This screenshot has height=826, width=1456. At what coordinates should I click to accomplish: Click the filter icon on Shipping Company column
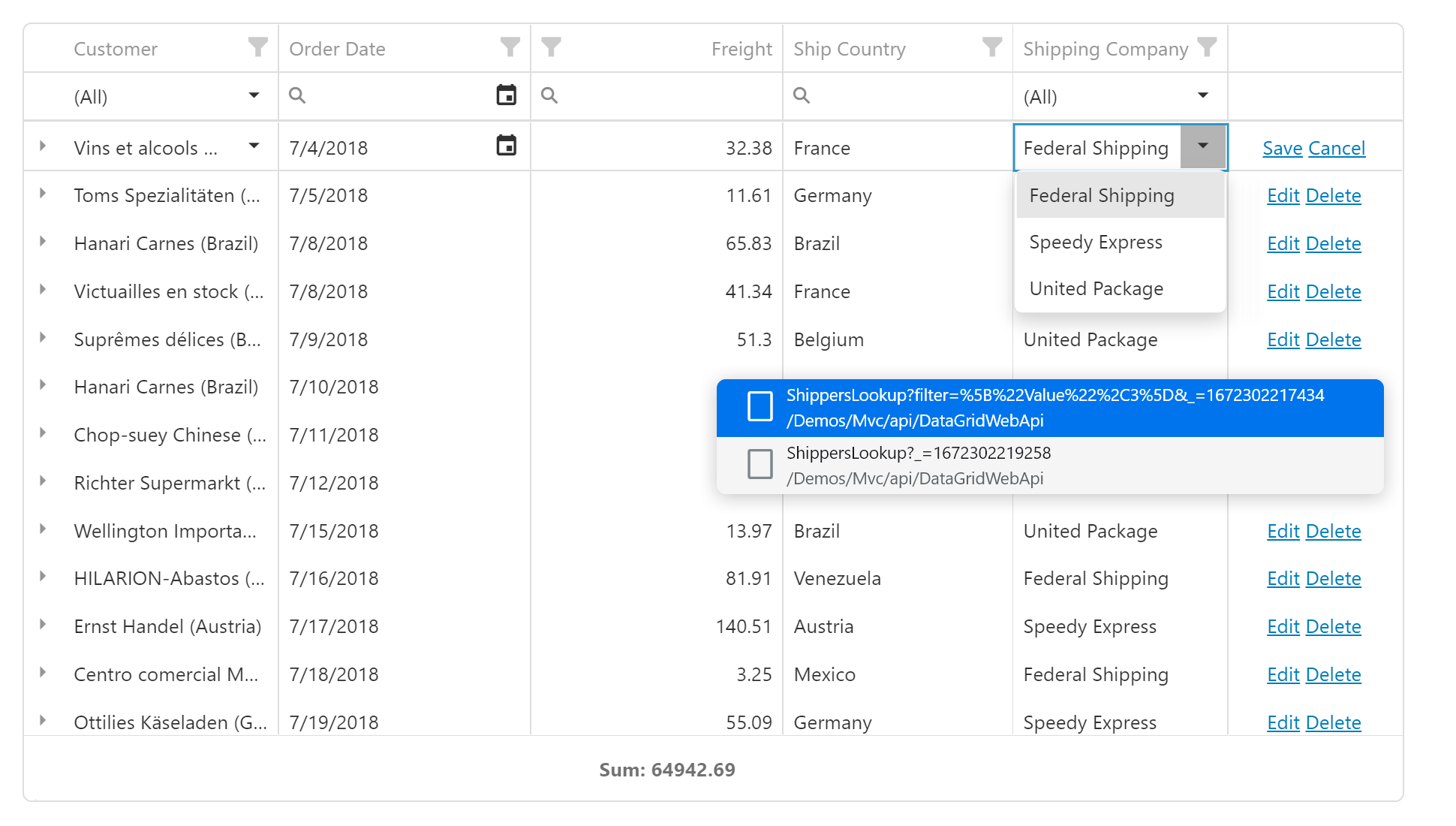pyautogui.click(x=1207, y=47)
